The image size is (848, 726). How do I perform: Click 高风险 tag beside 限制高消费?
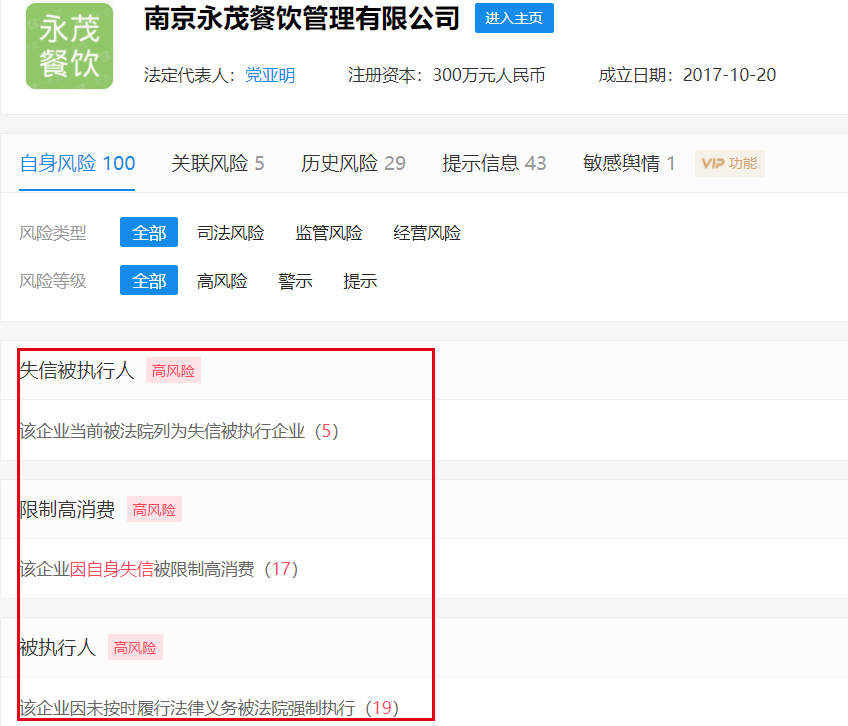pos(154,510)
